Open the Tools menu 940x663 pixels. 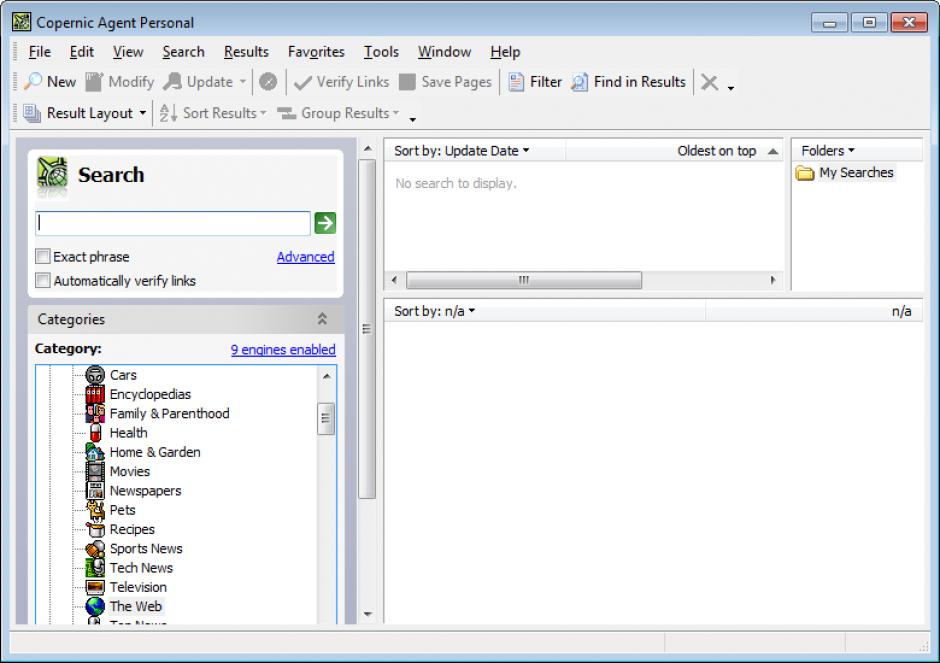381,52
